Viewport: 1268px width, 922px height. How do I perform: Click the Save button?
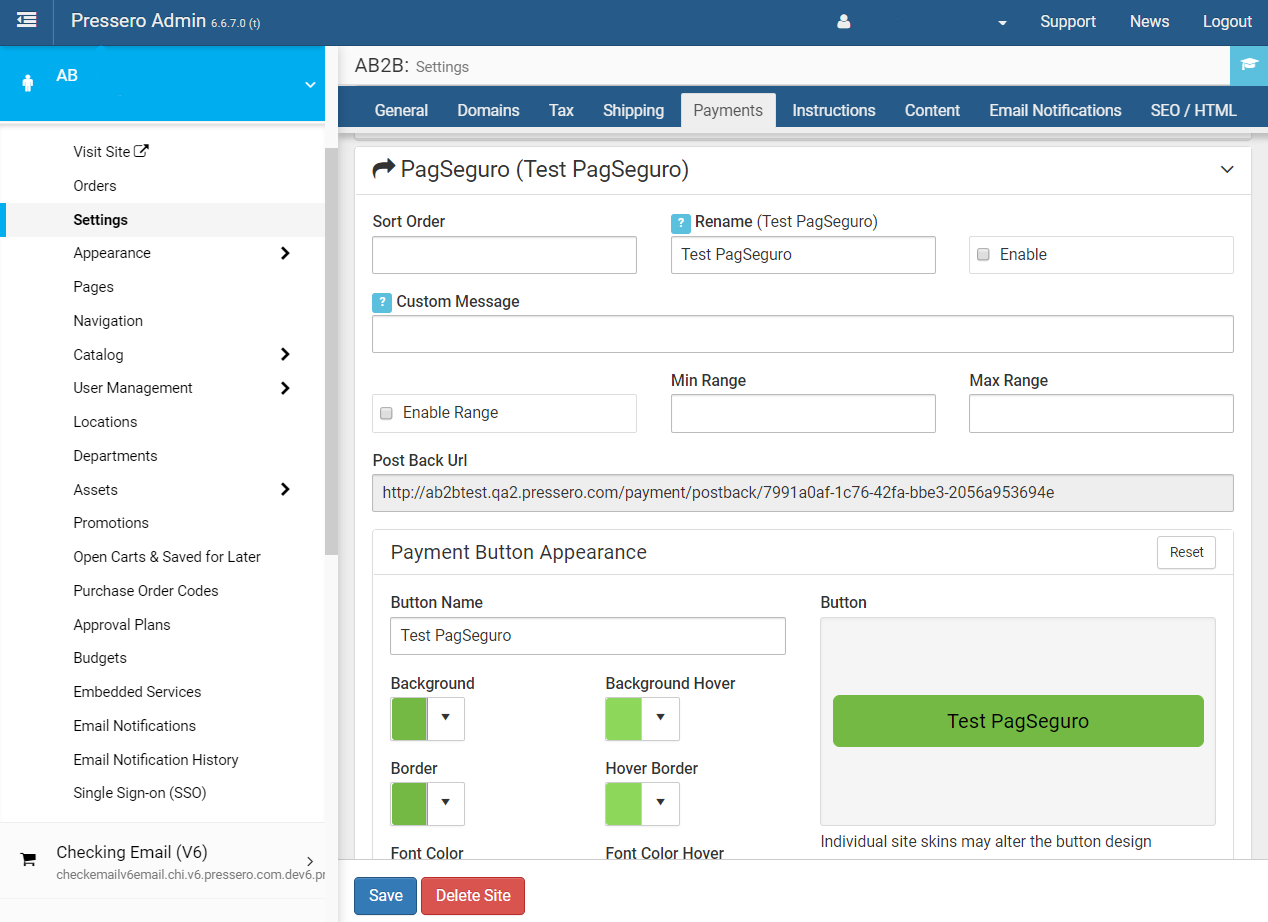pos(385,896)
